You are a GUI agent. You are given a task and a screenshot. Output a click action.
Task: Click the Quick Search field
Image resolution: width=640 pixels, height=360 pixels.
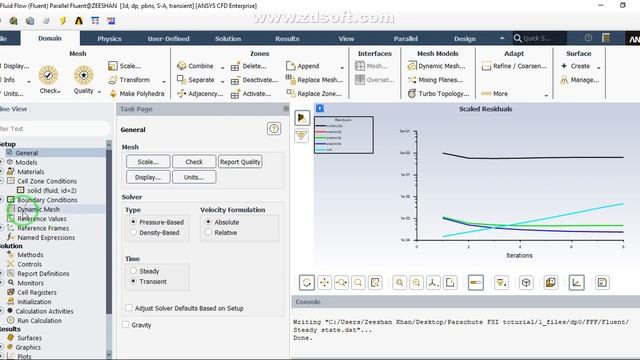coord(539,38)
